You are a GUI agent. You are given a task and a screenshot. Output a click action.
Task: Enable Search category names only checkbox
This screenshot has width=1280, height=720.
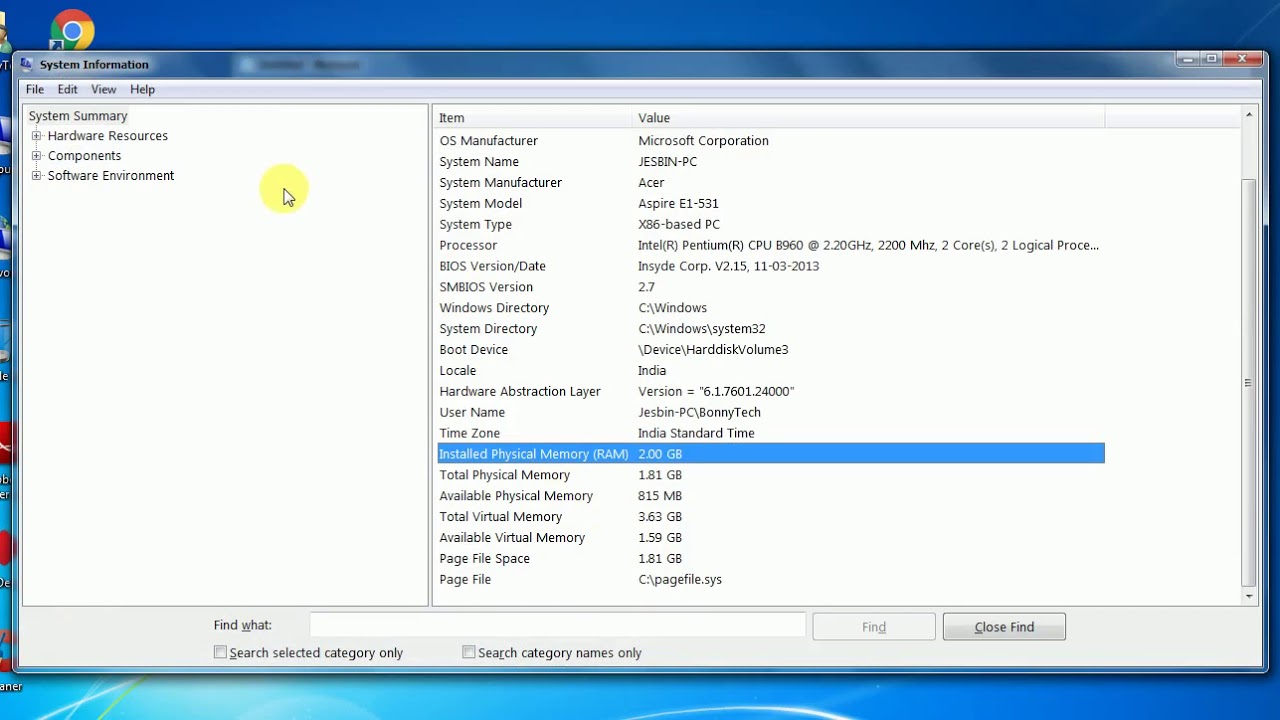(x=469, y=652)
